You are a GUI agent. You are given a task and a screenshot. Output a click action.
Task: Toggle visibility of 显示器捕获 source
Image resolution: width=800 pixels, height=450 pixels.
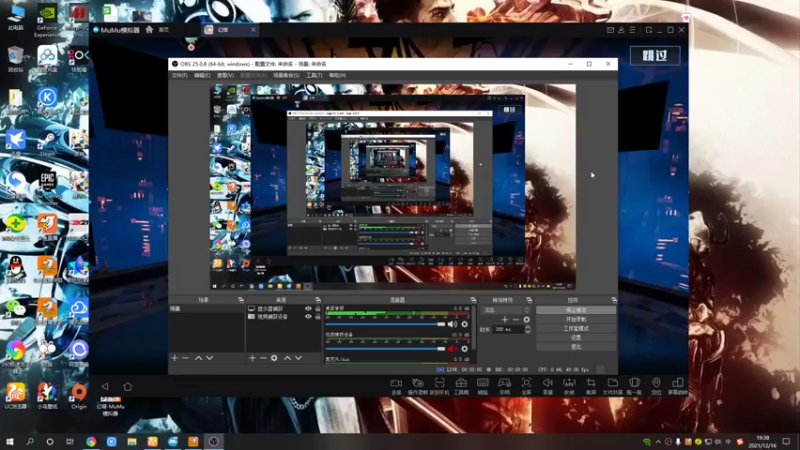308,309
